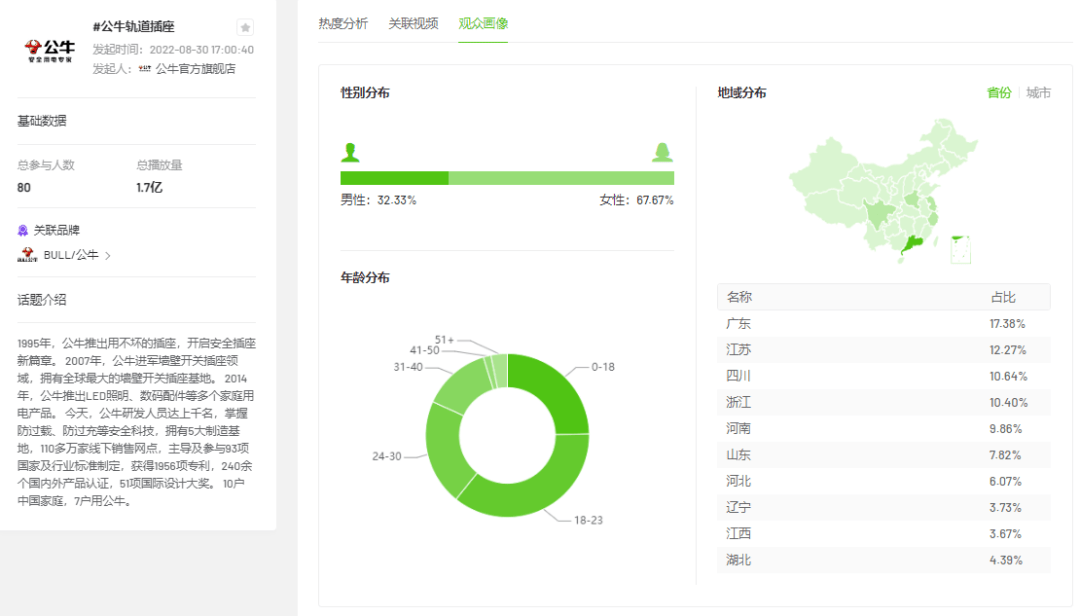Click the 地域分布 section heading

(x=742, y=92)
